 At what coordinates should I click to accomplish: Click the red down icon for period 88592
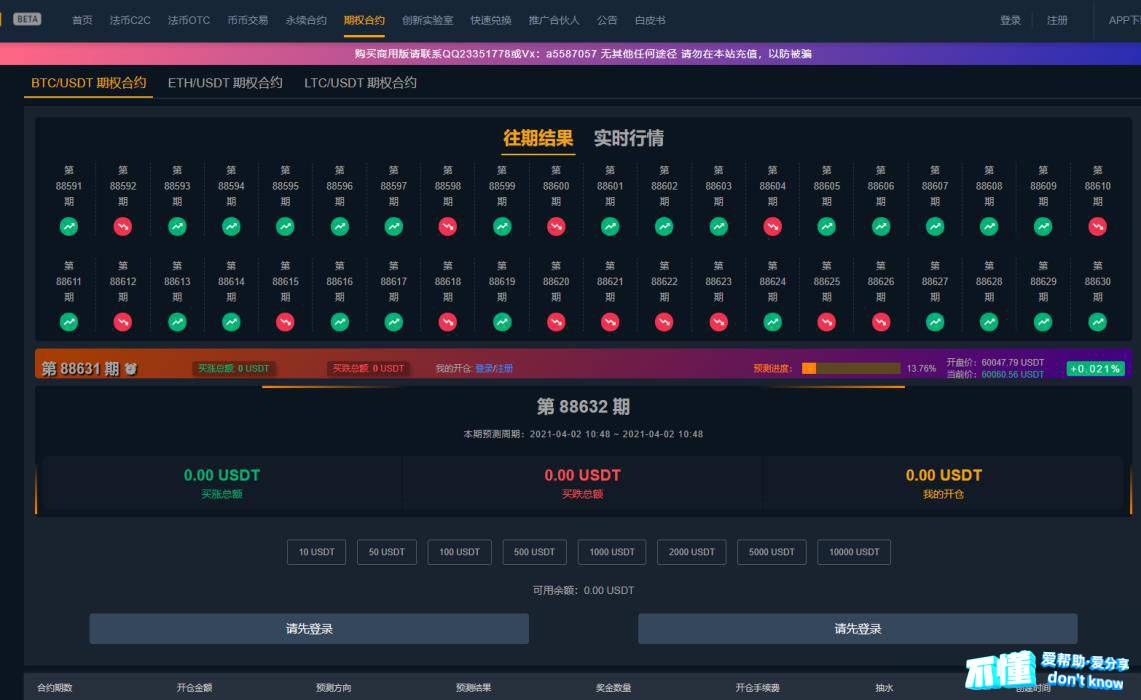click(123, 227)
